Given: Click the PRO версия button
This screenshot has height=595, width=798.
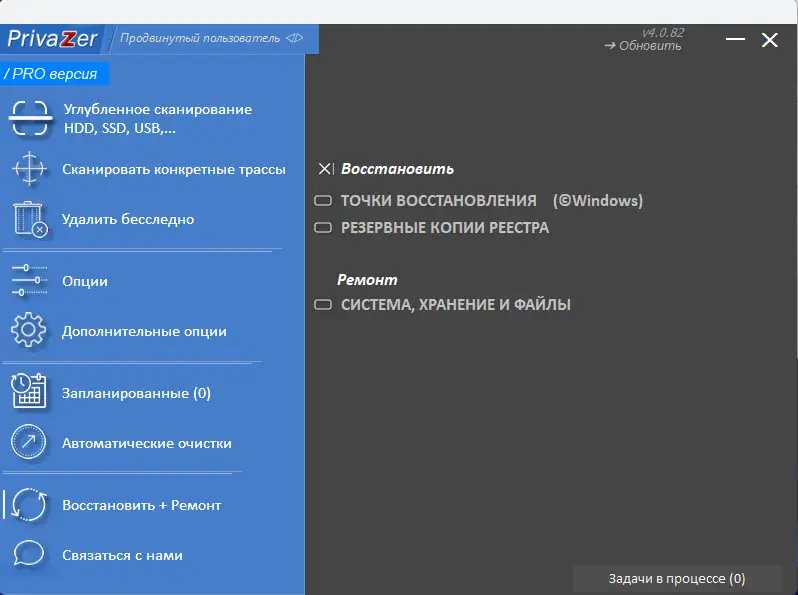Looking at the screenshot, I should (x=54, y=74).
